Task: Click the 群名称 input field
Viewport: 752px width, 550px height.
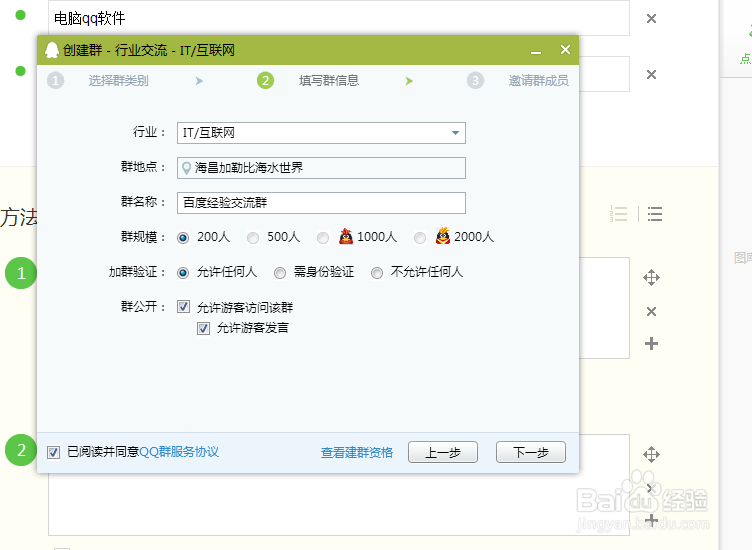Action: pos(321,203)
